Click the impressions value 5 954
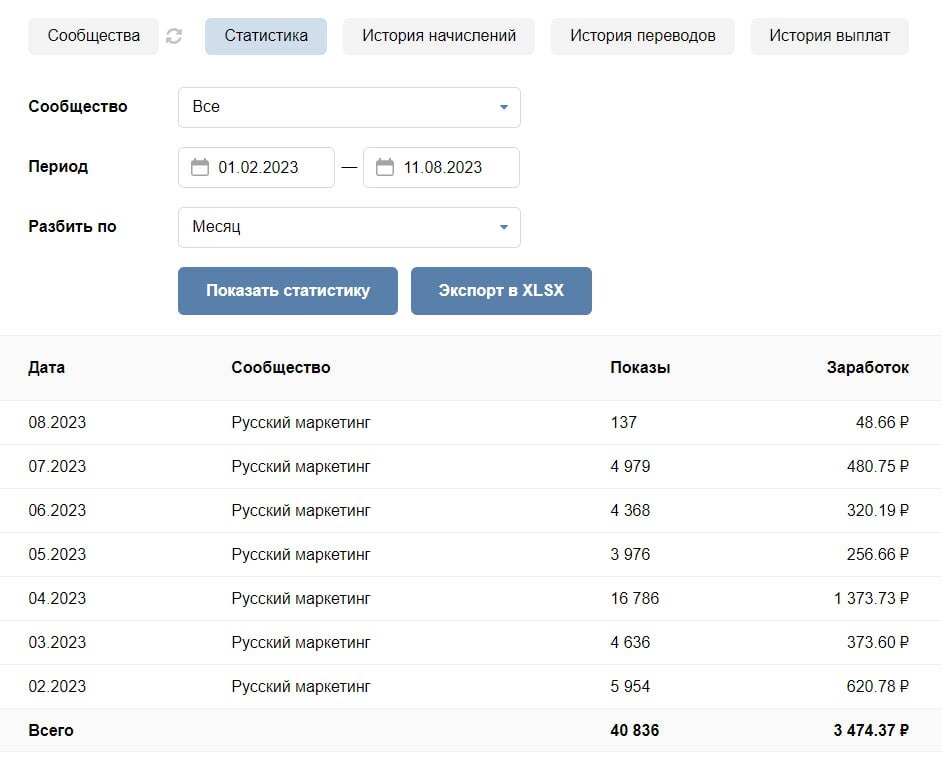 click(x=630, y=686)
